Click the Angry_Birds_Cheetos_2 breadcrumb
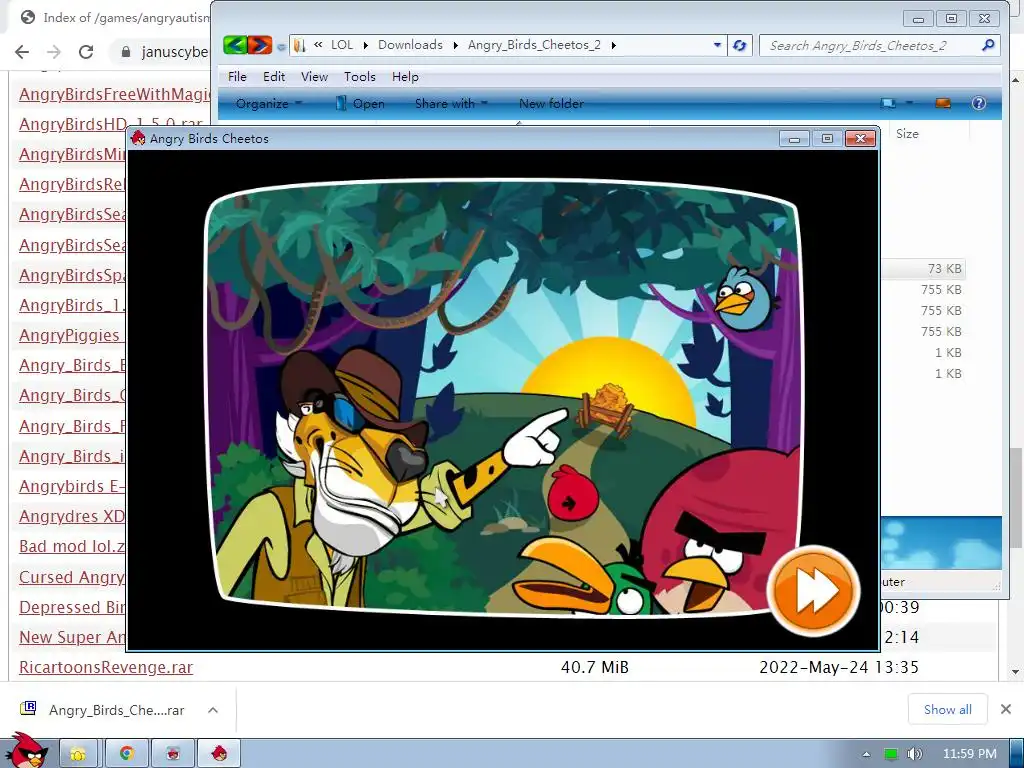Viewport: 1024px width, 768px height. [534, 45]
